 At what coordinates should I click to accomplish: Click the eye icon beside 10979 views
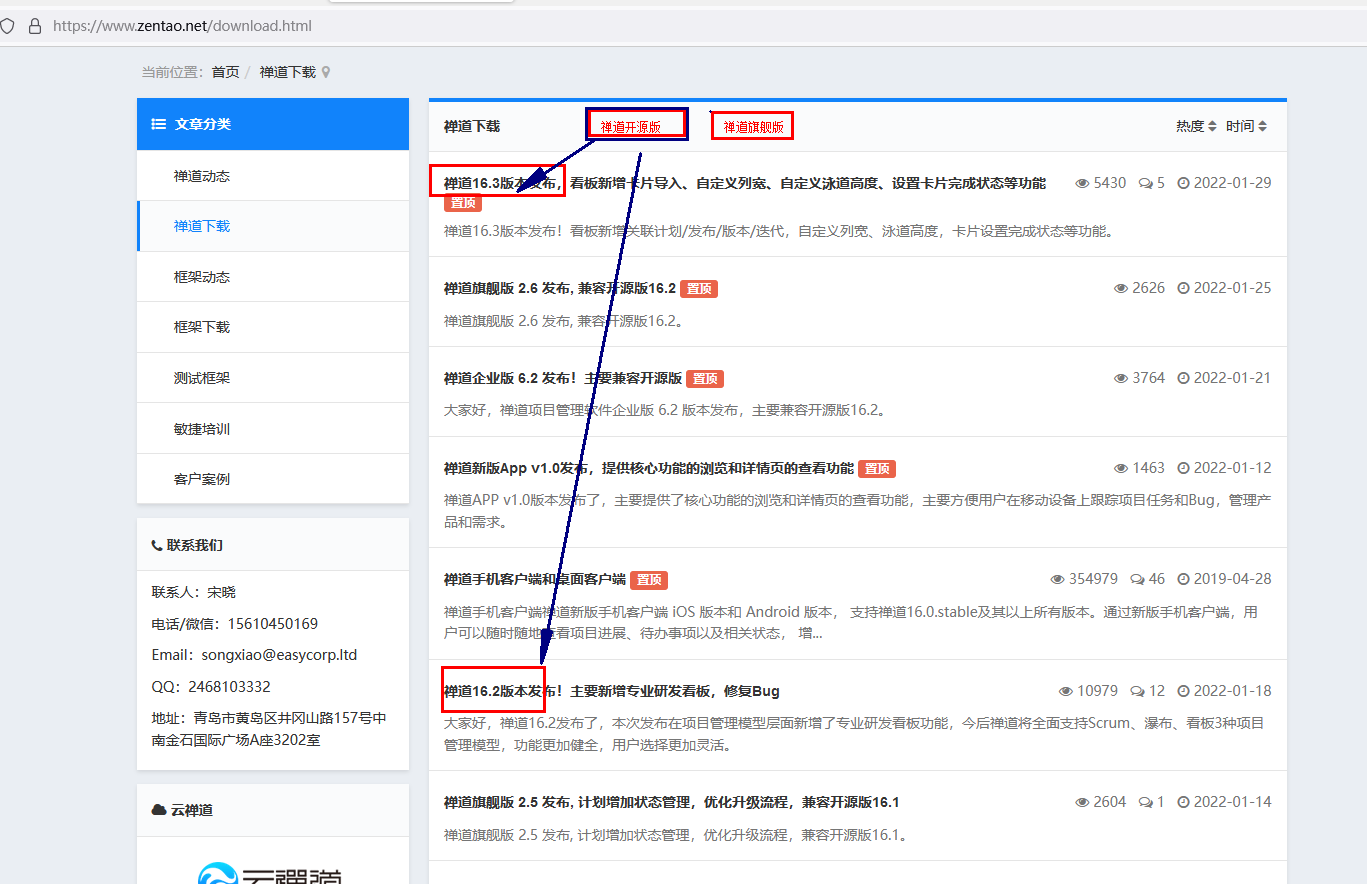point(1066,691)
